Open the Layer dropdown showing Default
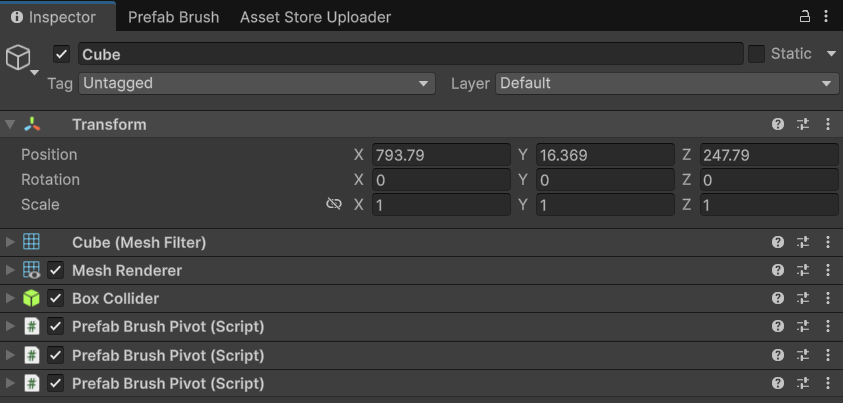The height and width of the screenshot is (403, 843). point(667,84)
